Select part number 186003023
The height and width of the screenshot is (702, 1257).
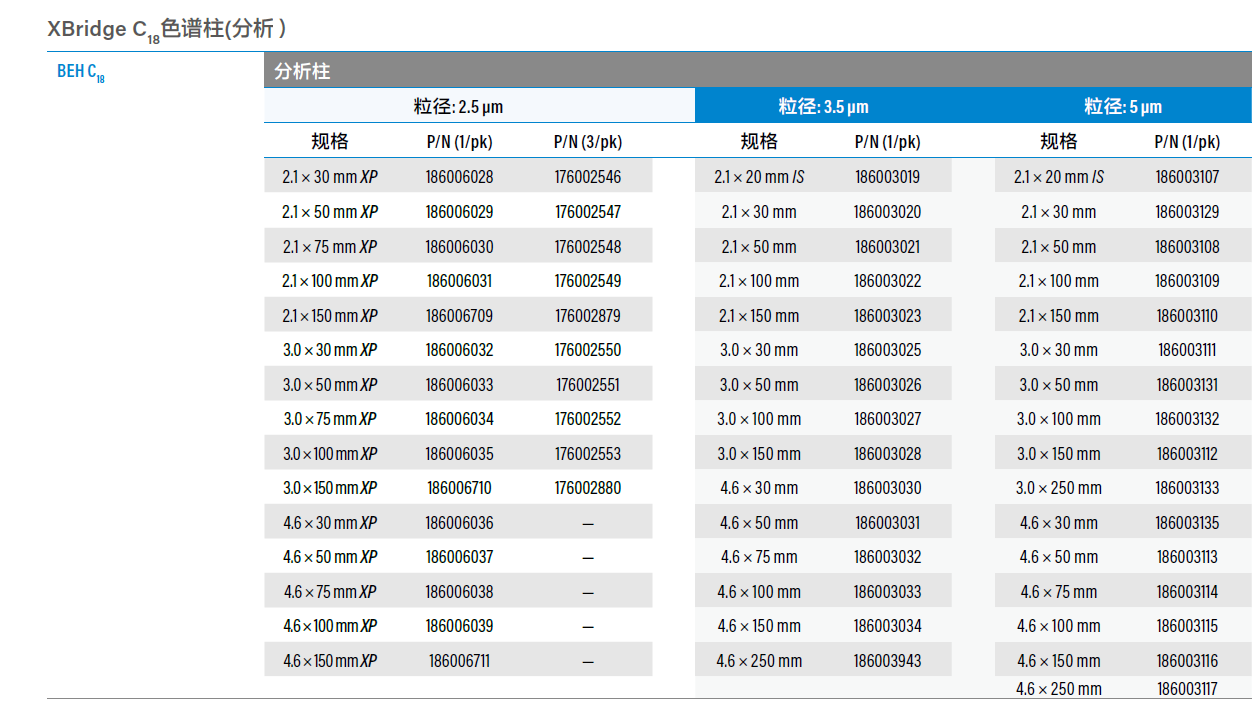887,316
